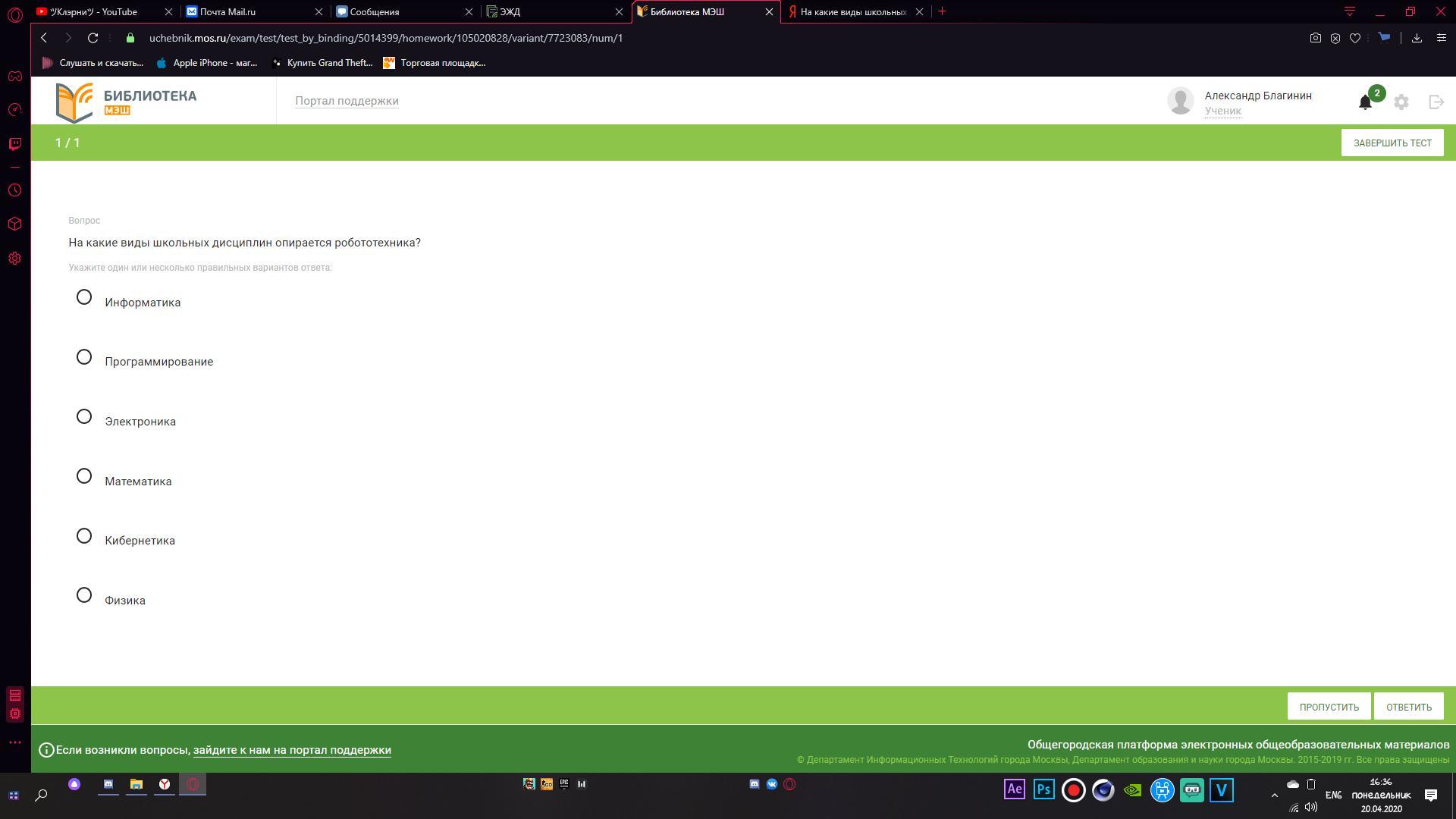1456x819 pixels.
Task: Open GX Control speedometer icon in sidebar
Action: pos(15,110)
